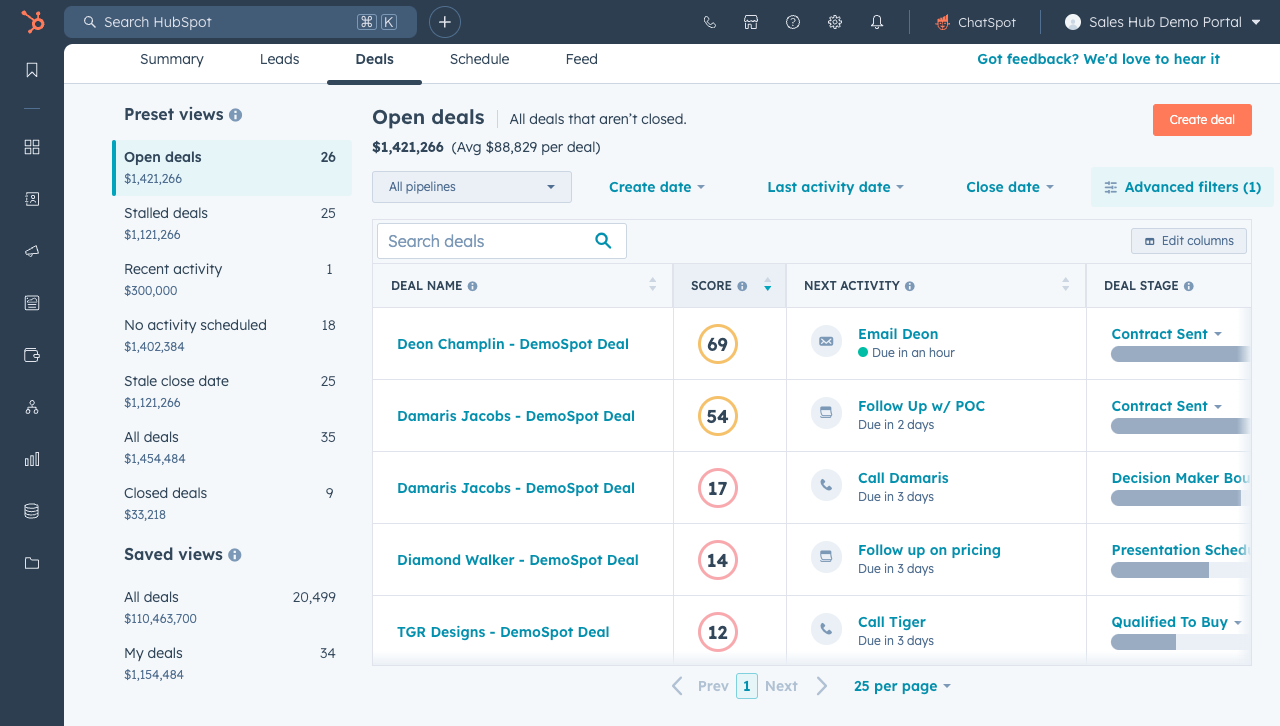
Task: Click the Edit columns button
Action: point(1189,241)
